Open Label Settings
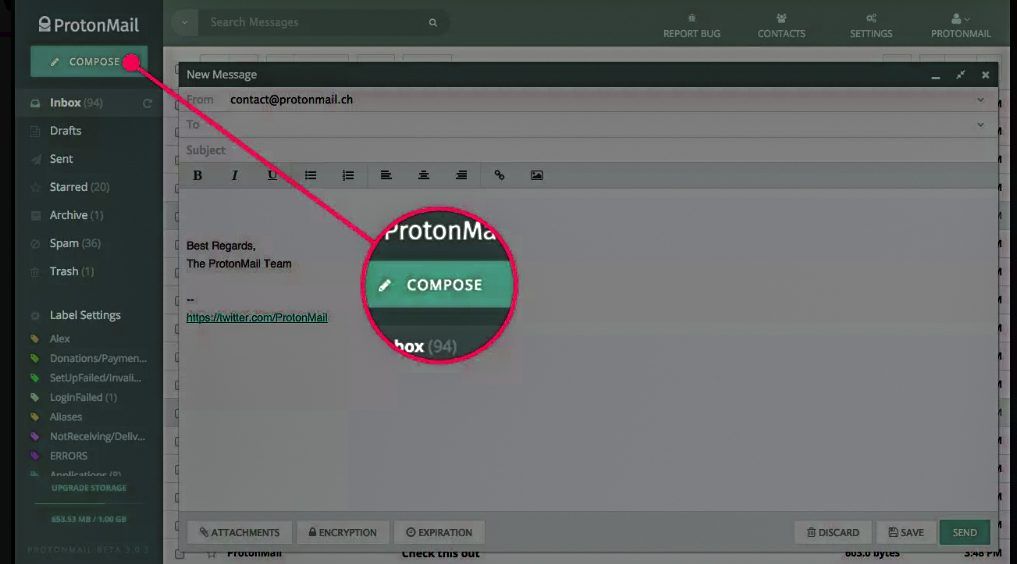1017x564 pixels. 85,315
